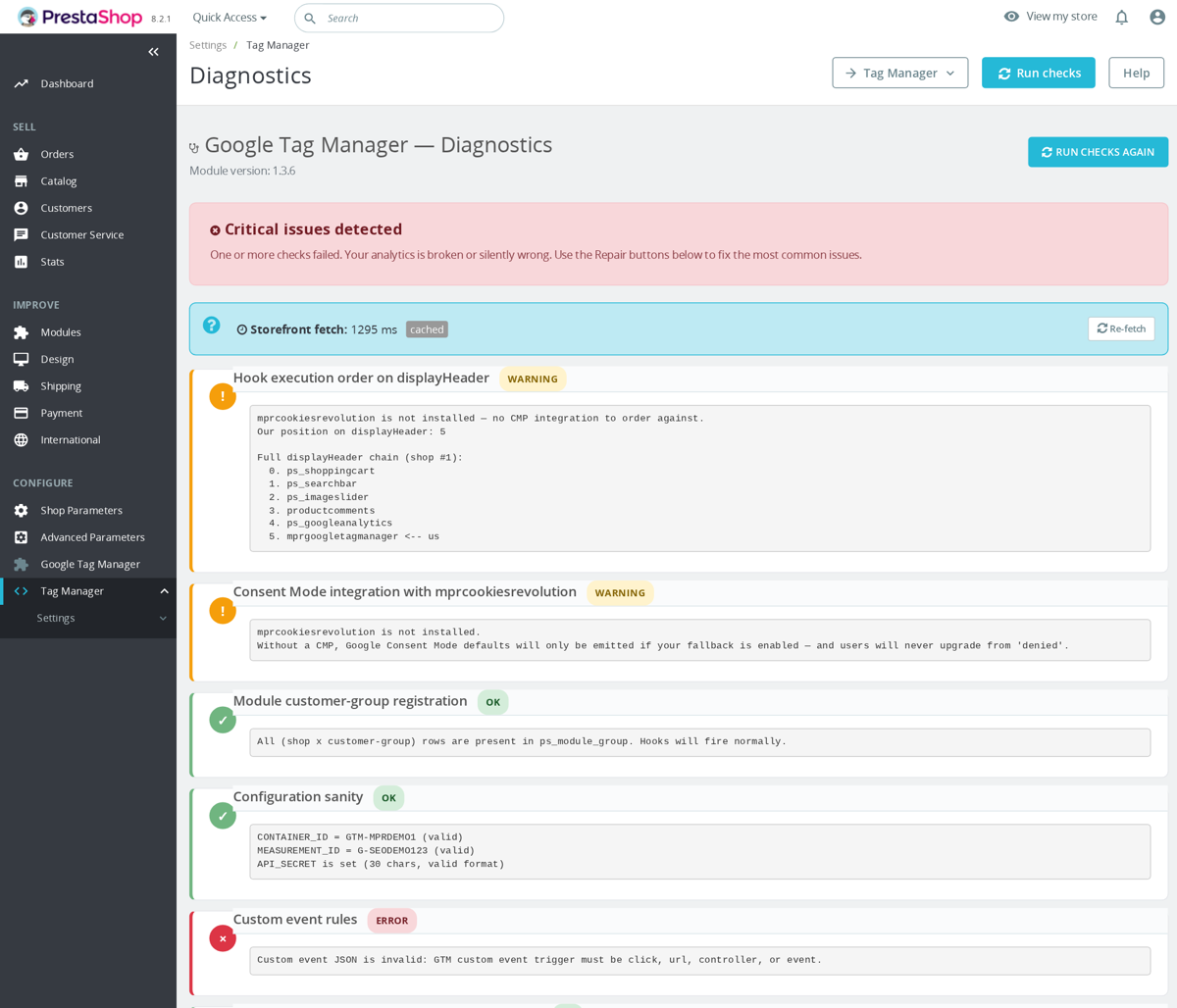The height and width of the screenshot is (1008, 1177).
Task: Click the Module version: 1.3.6 text
Action: tap(242, 171)
